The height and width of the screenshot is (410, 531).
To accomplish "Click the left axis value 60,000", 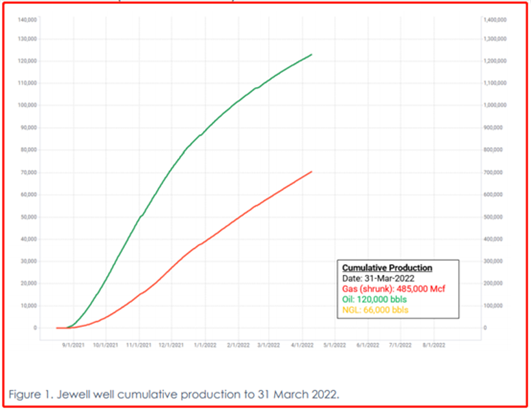I will pos(28,195).
